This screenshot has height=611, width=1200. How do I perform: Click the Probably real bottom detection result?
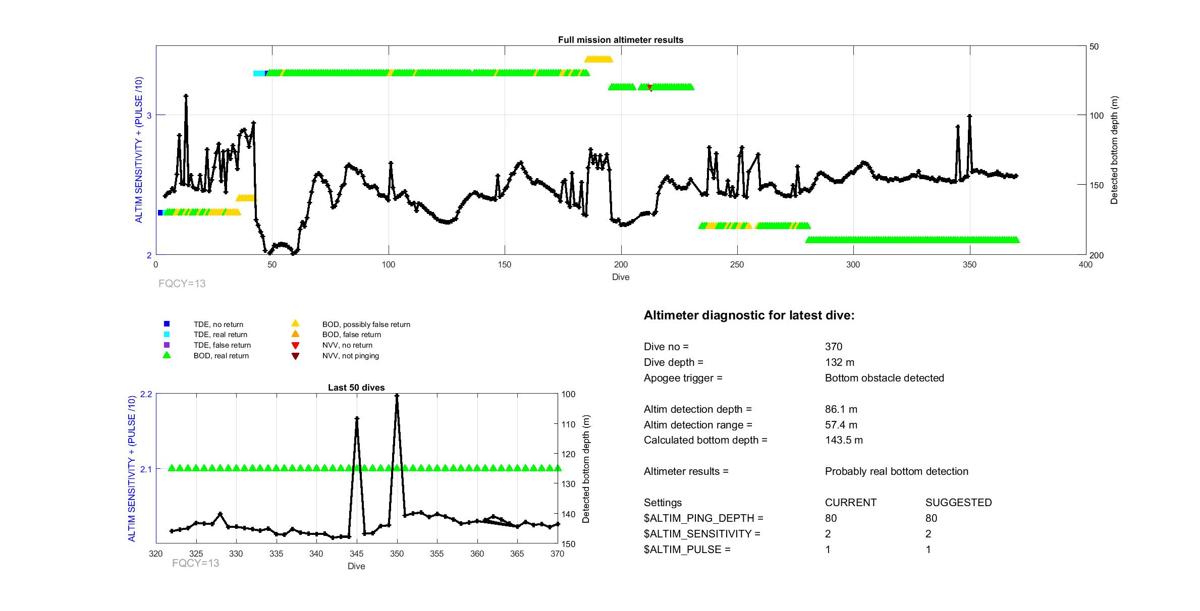coord(897,471)
